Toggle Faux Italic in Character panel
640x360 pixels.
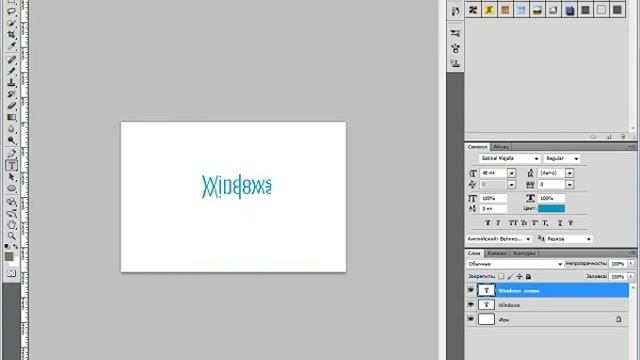coord(498,223)
